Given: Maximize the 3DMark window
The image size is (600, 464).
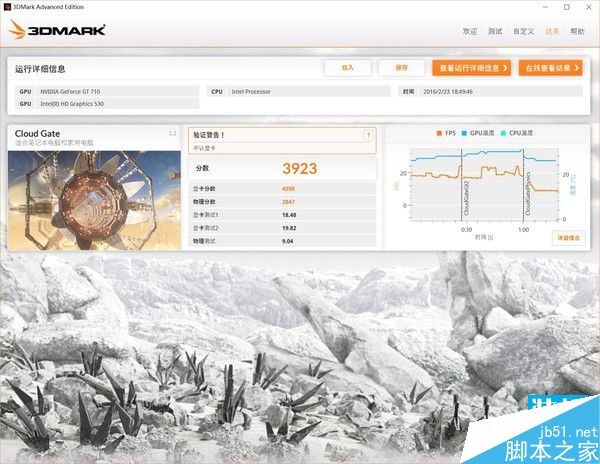Looking at the screenshot, I should [x=567, y=7].
